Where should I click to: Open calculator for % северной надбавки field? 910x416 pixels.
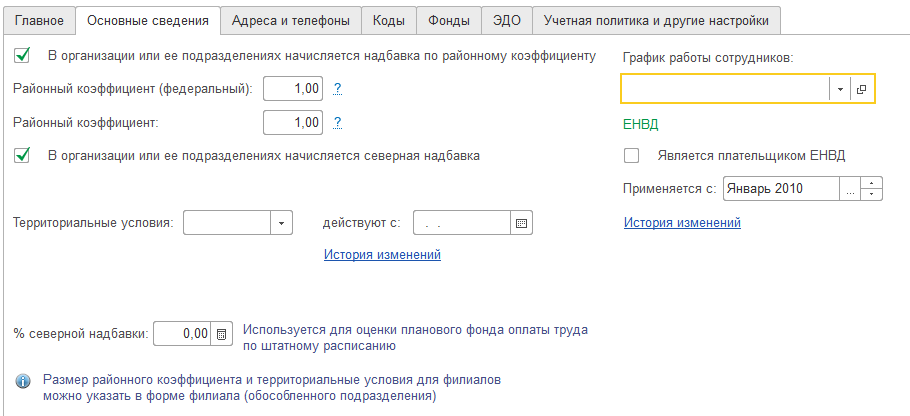coord(222,334)
